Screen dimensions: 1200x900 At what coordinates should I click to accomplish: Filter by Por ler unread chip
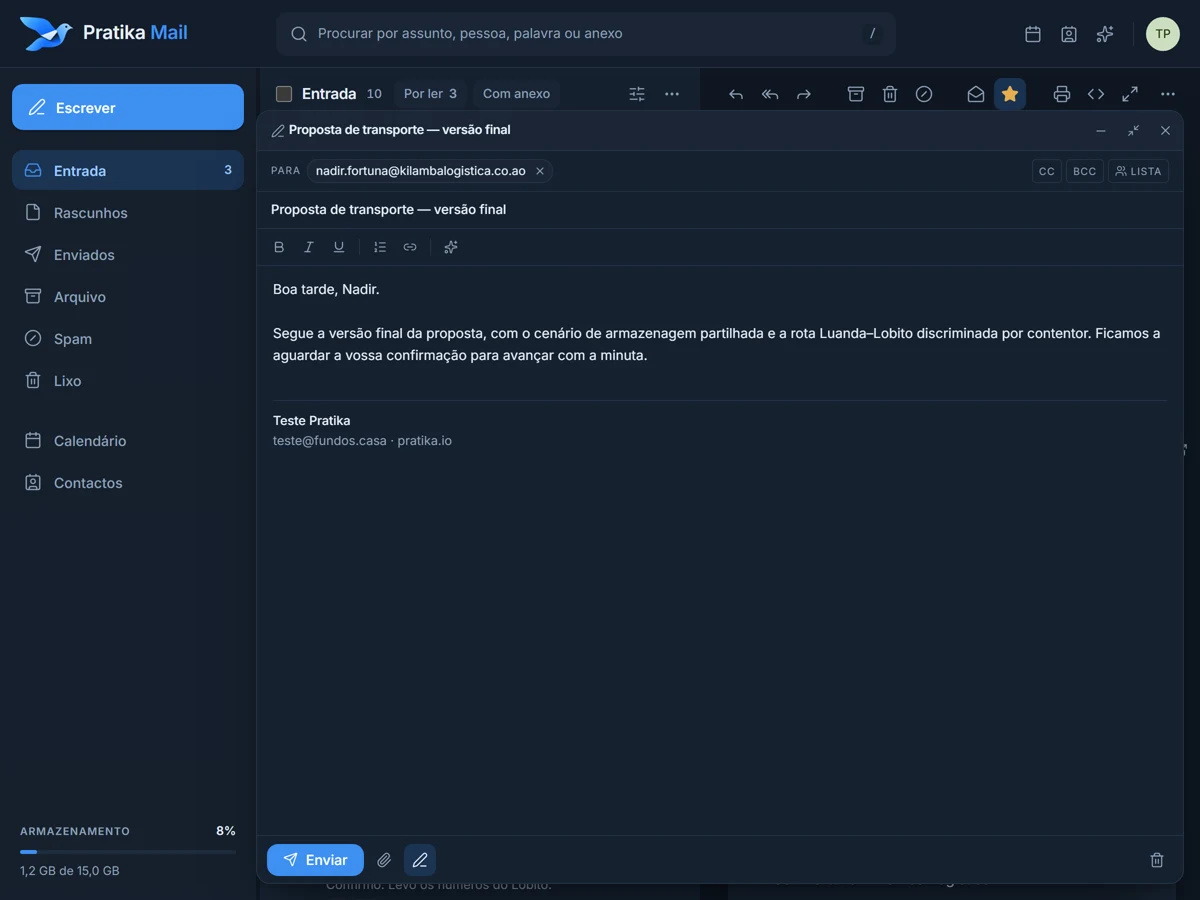[430, 94]
